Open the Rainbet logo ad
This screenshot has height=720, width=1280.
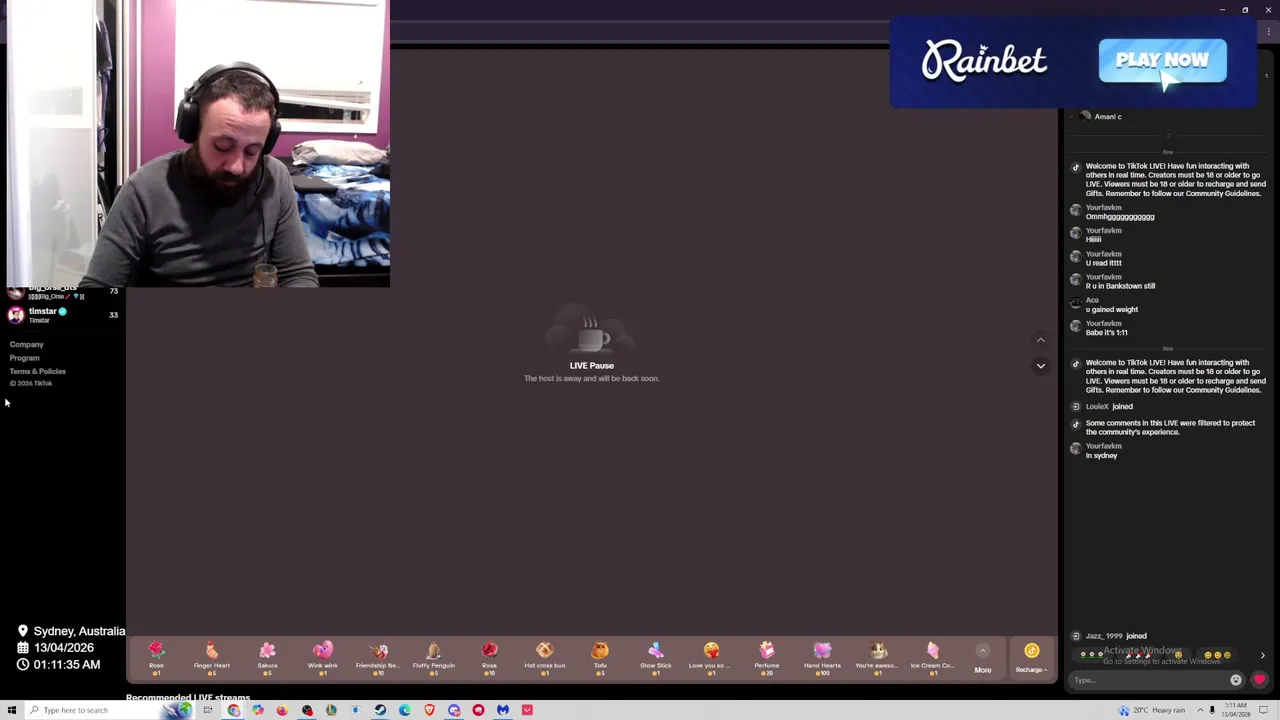[984, 61]
